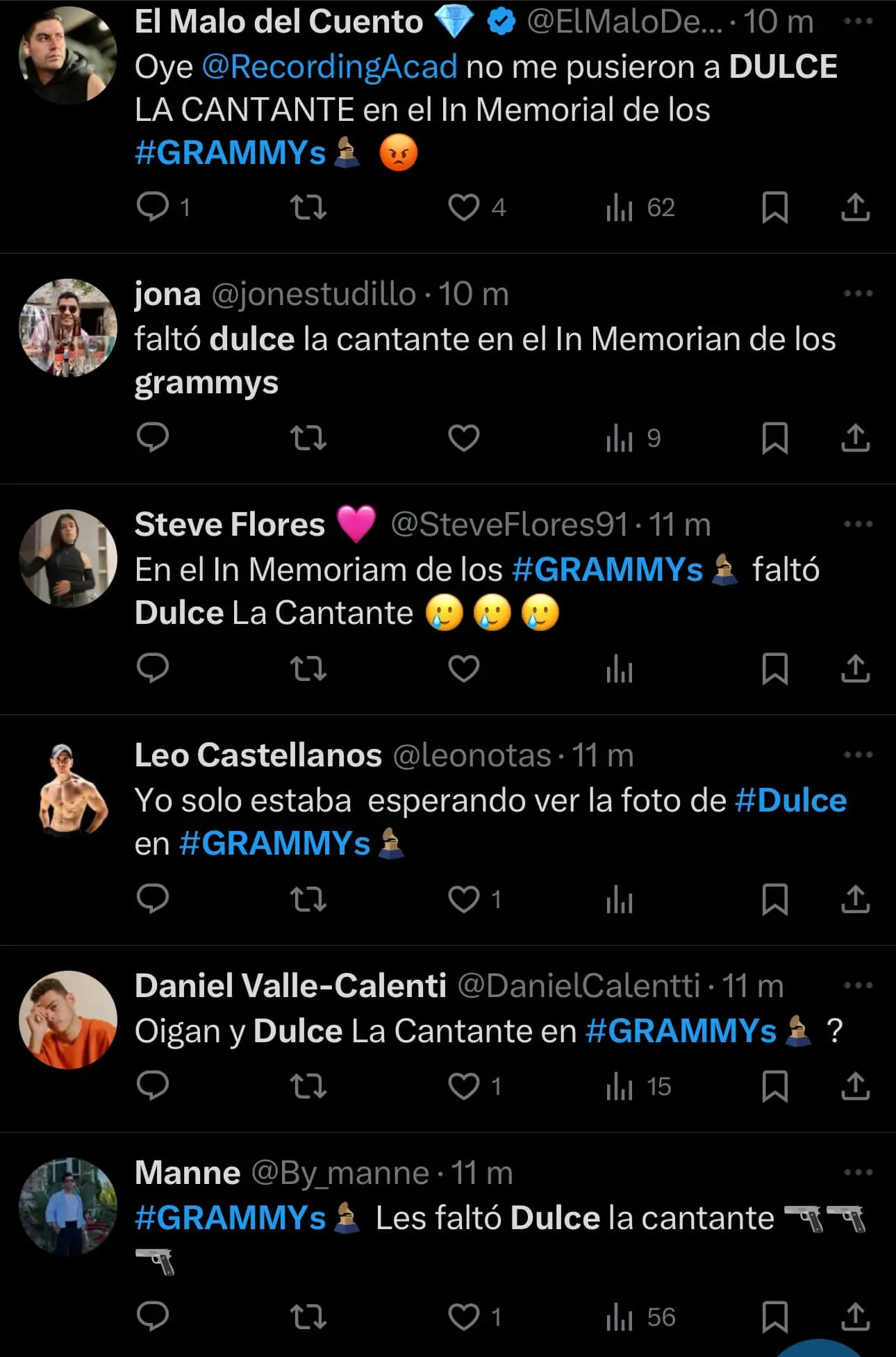Open jona's profile avatar
The image size is (896, 1357).
[x=68, y=327]
